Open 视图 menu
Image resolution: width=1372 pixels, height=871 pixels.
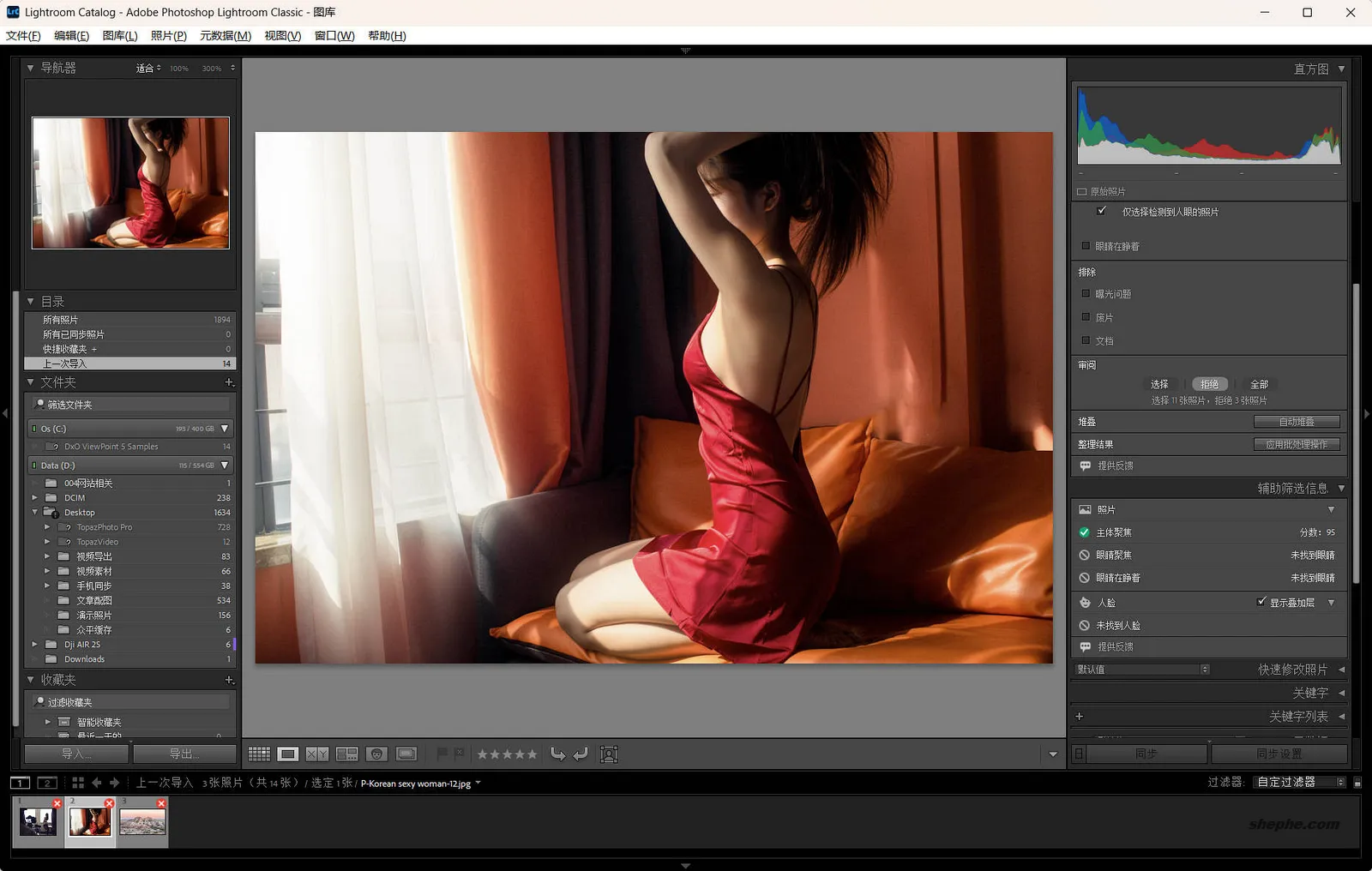(283, 35)
